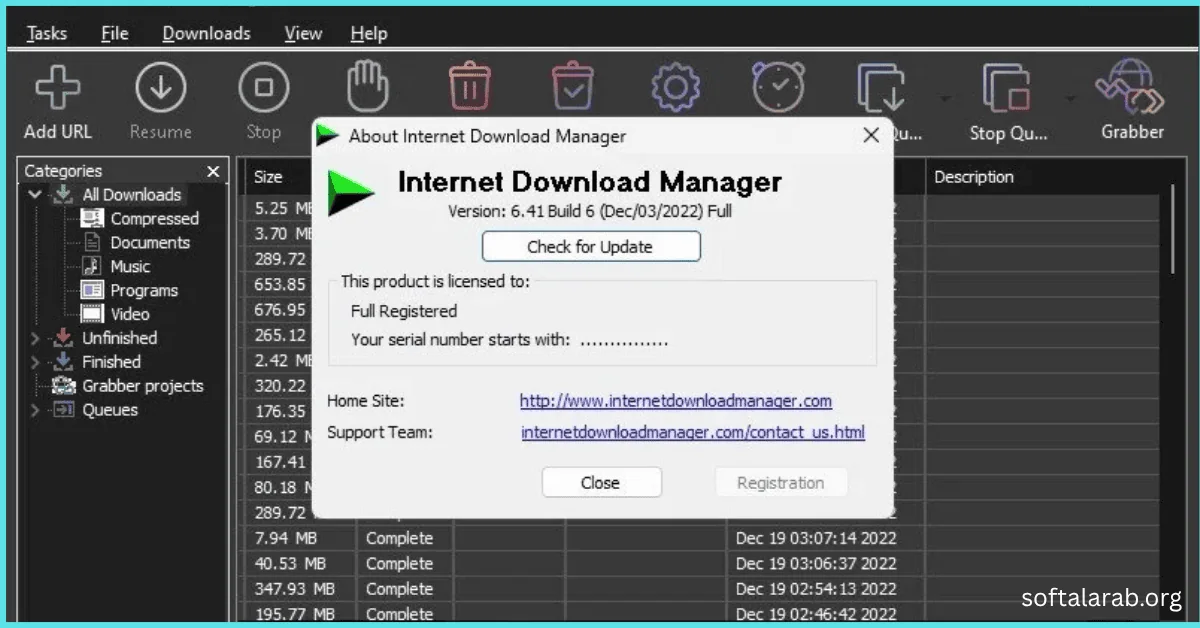
Task: Expand the Queues category node
Action: click(x=35, y=410)
